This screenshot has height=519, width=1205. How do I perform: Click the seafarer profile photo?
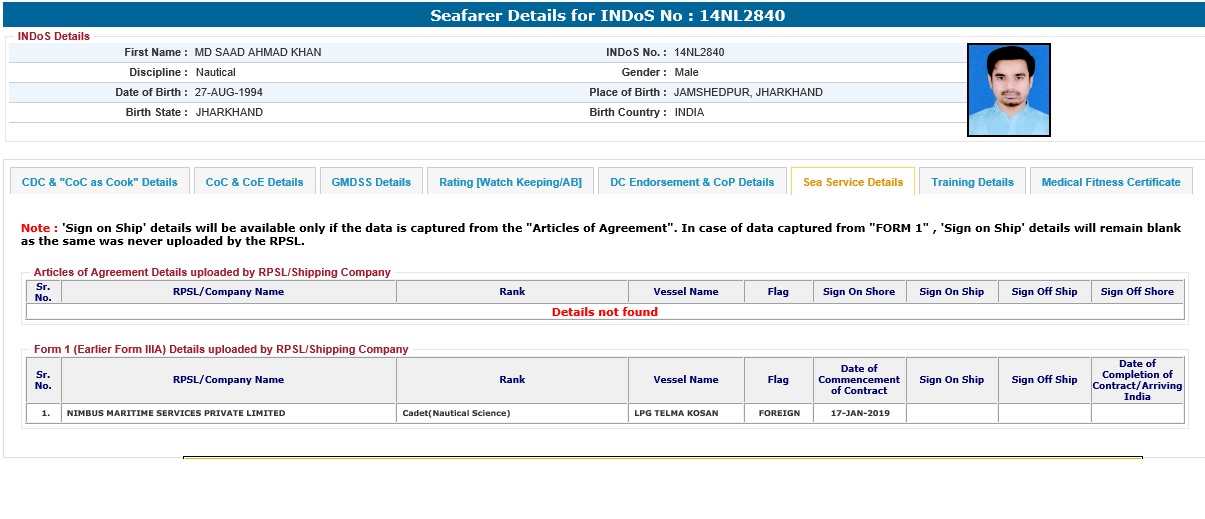click(1008, 90)
